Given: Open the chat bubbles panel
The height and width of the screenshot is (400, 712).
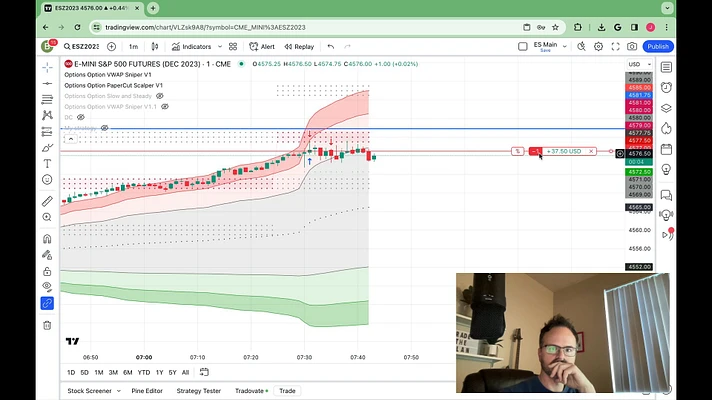Looking at the screenshot, I should 666,195.
